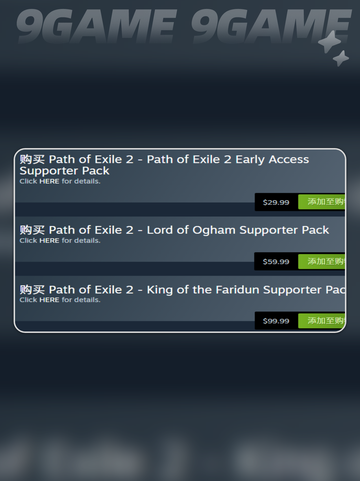
Task: Click the dark bar left of $99.99
Action: point(135,325)
